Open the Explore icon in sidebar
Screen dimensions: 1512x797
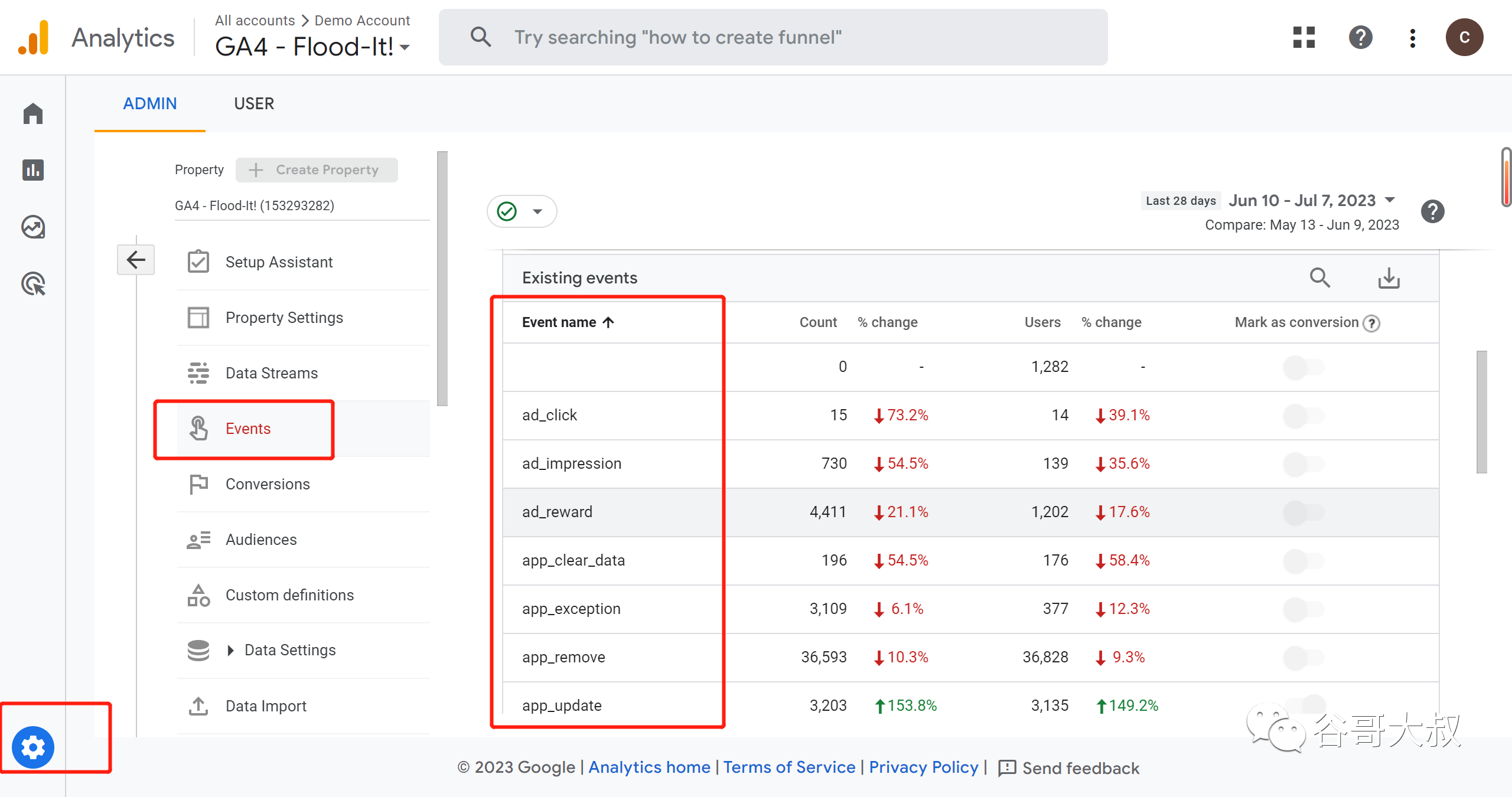coord(33,227)
